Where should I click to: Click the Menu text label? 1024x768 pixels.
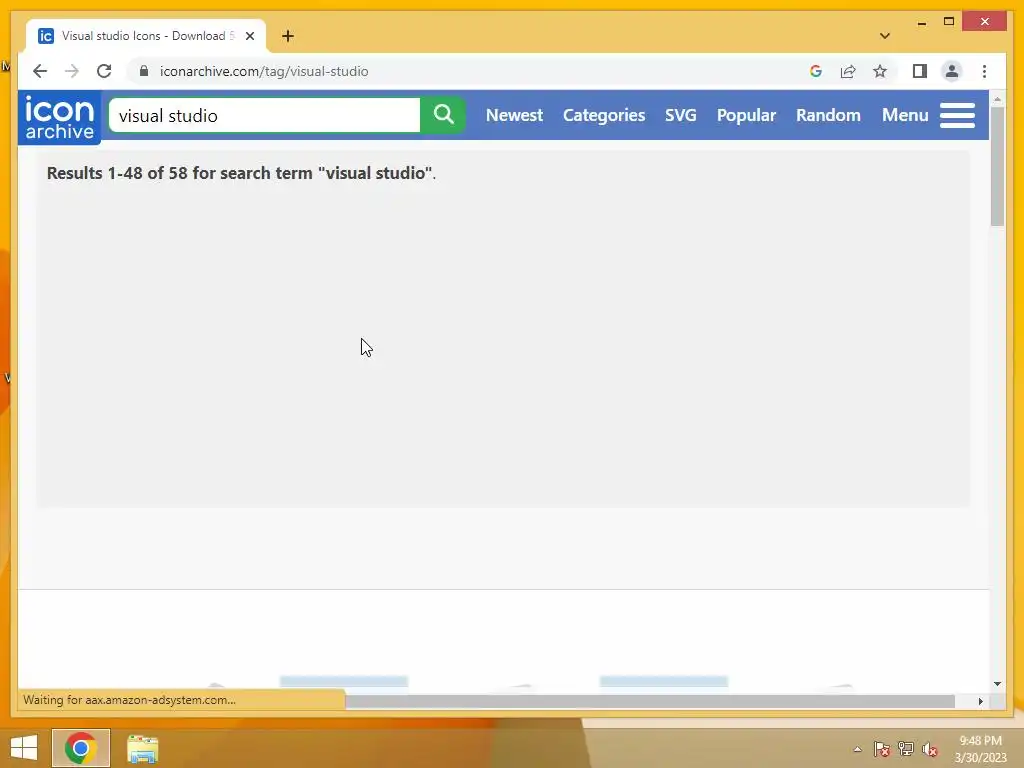pyautogui.click(x=904, y=115)
